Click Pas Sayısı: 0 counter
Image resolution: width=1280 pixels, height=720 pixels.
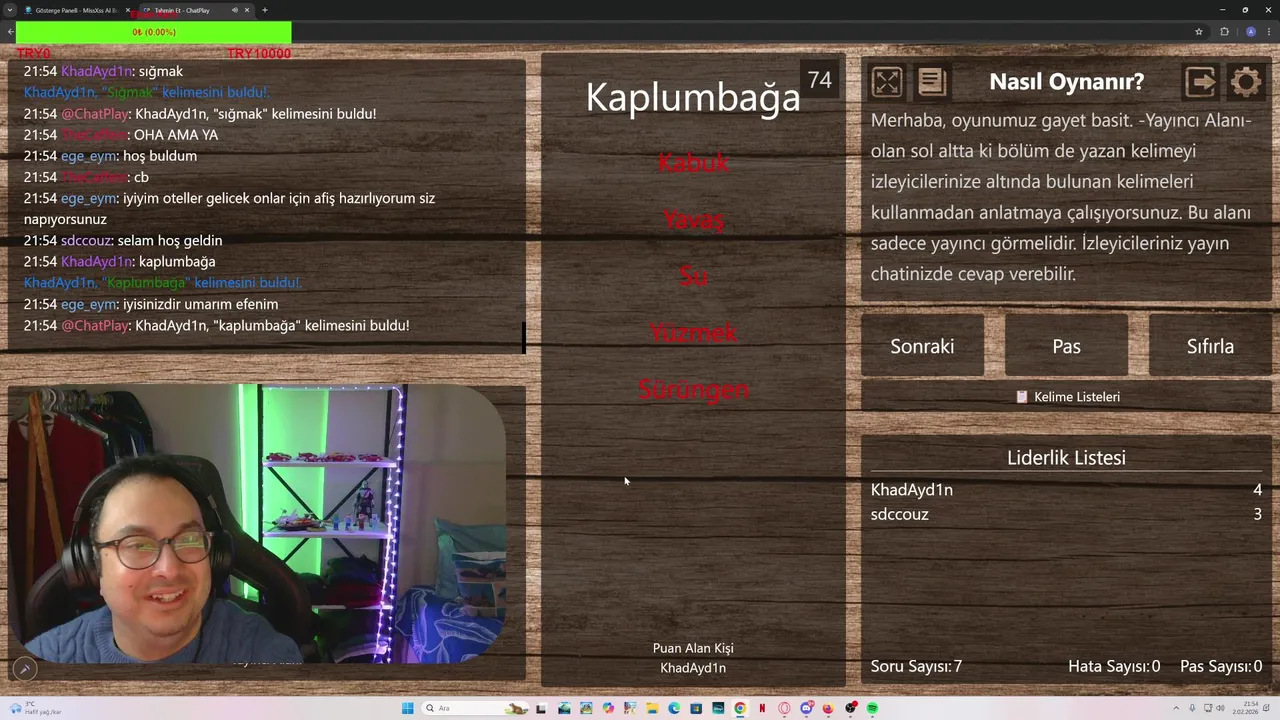point(1221,666)
